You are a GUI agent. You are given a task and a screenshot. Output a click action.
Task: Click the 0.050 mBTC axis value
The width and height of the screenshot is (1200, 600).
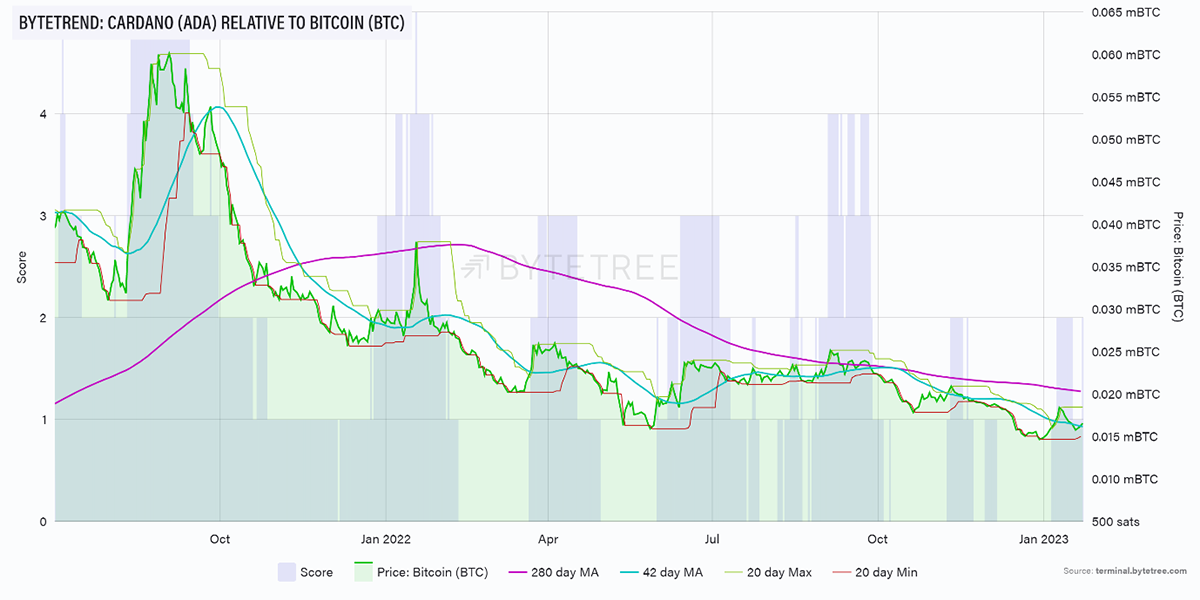pyautogui.click(x=1126, y=140)
